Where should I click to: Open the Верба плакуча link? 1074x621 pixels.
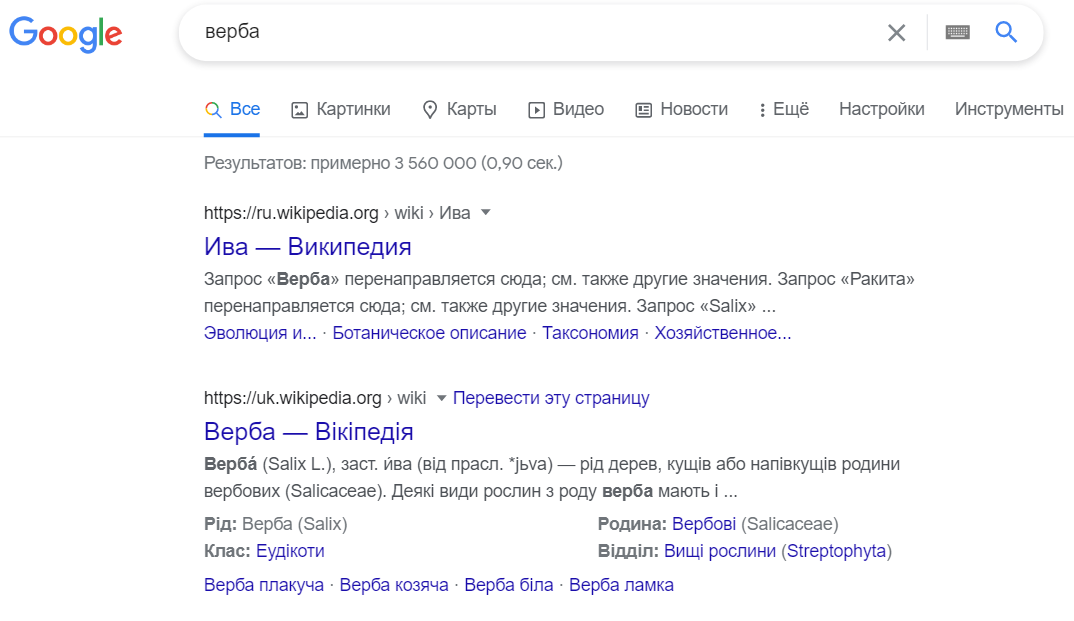click(x=264, y=585)
